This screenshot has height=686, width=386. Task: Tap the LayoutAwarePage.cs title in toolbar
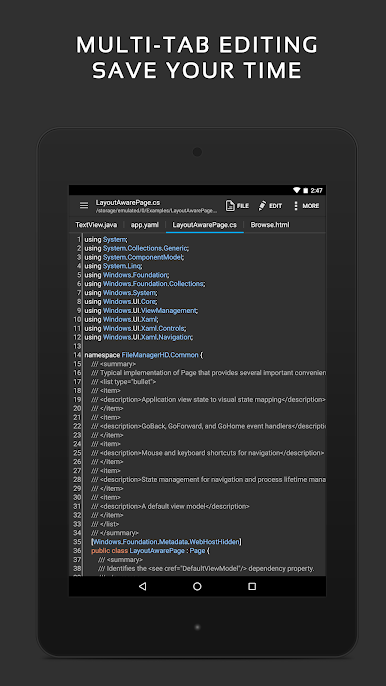tap(128, 203)
